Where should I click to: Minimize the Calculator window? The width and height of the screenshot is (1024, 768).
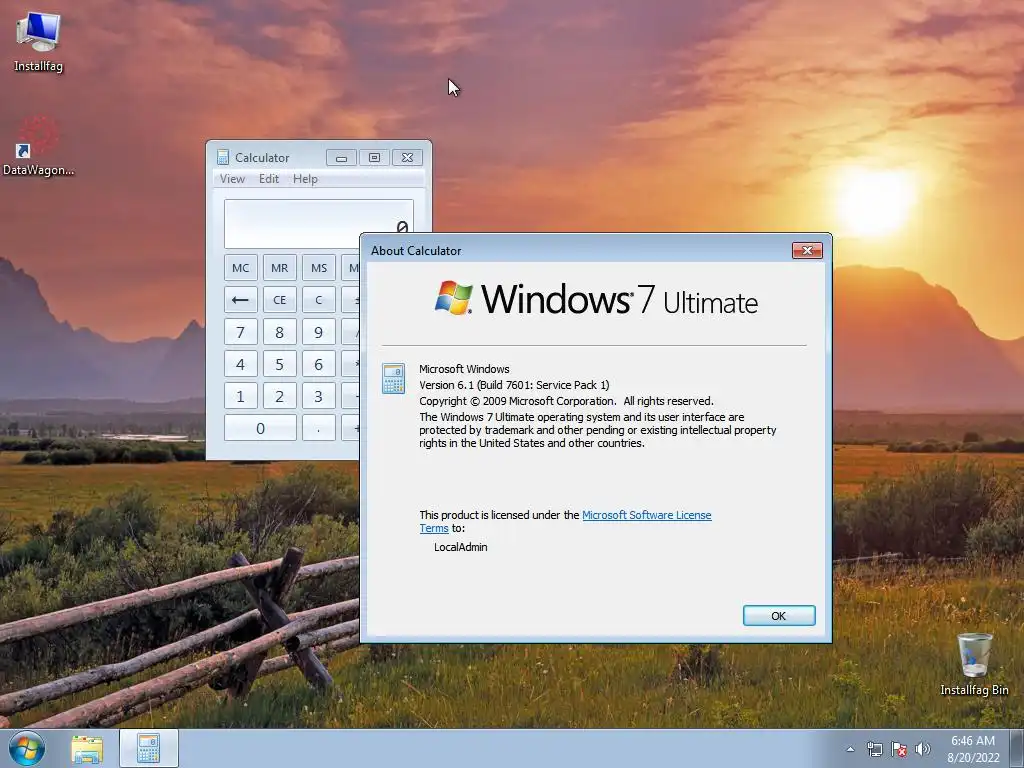tap(341, 157)
